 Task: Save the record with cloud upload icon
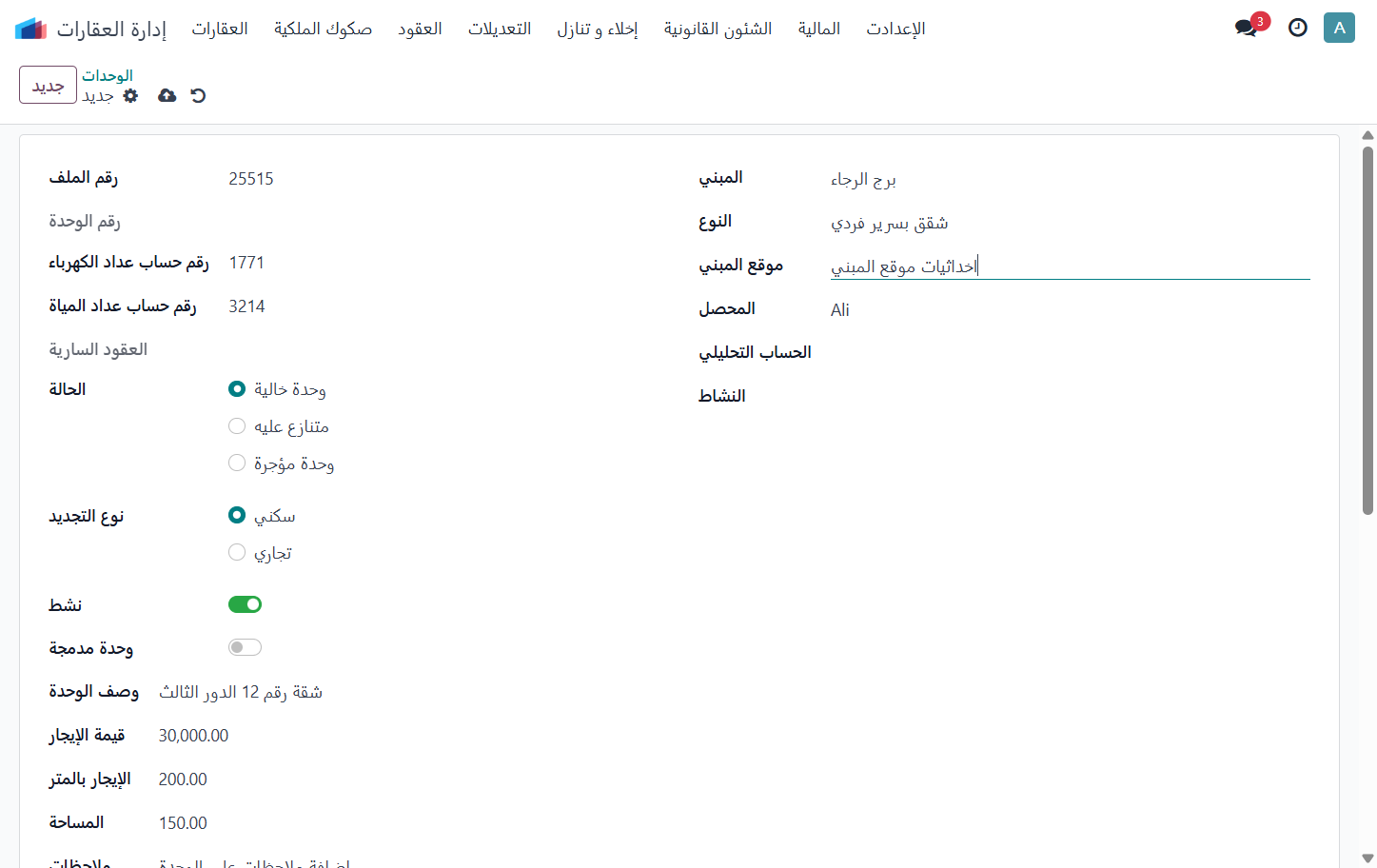(167, 95)
